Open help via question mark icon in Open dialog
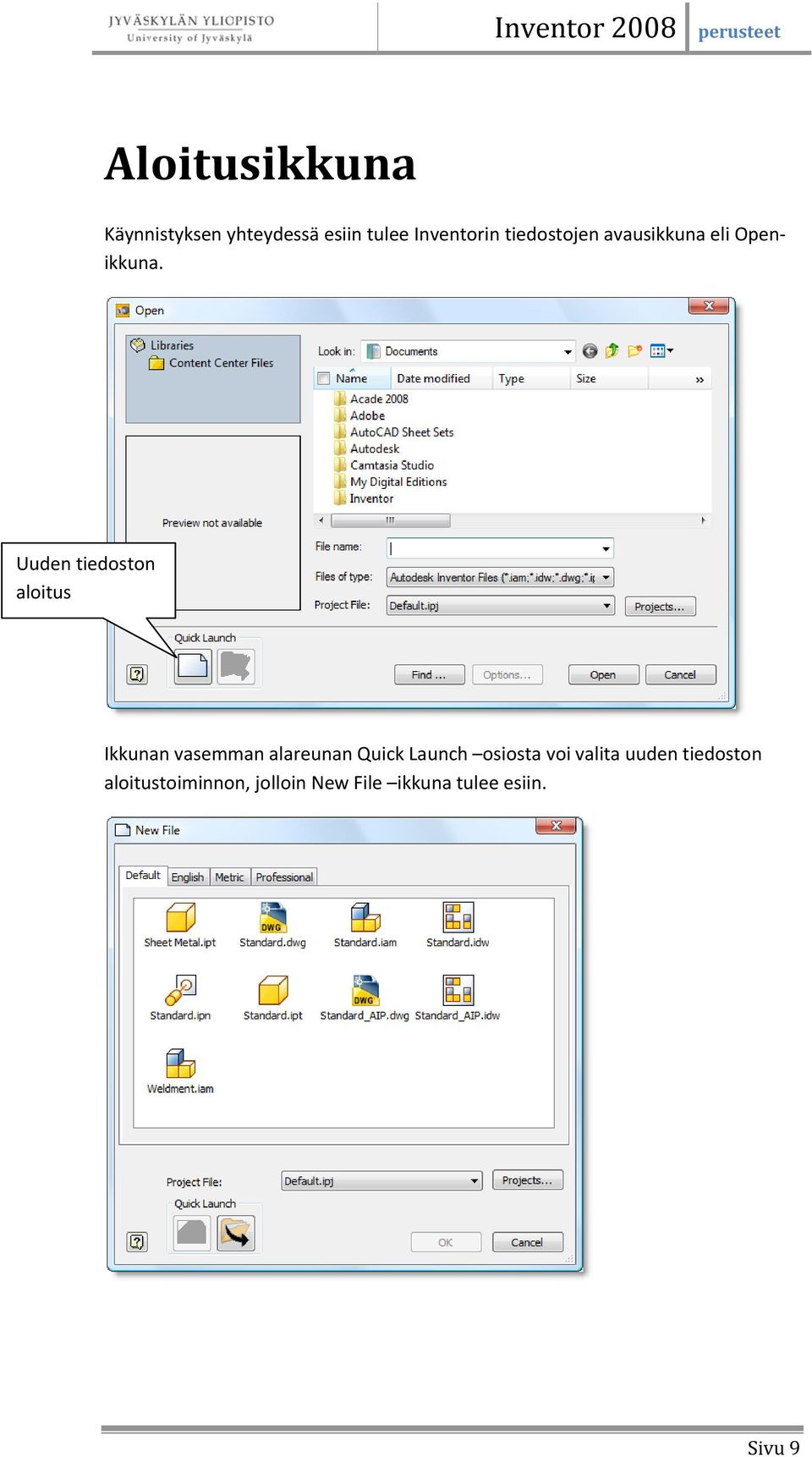The image size is (812, 1457). pos(137,674)
